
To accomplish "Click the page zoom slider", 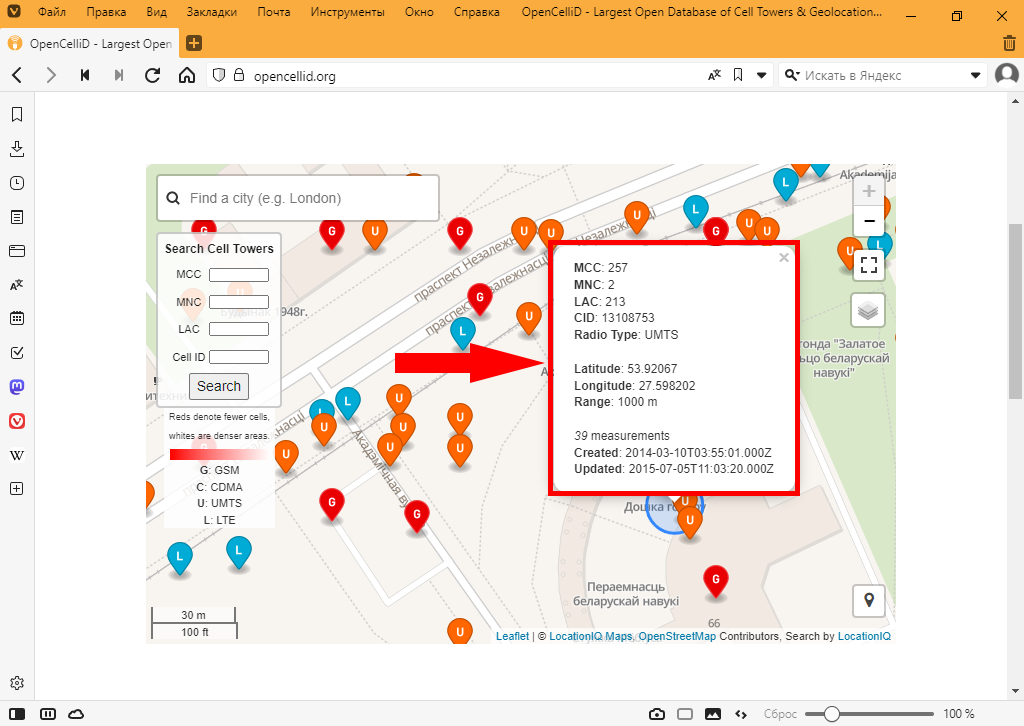I will [x=831, y=714].
